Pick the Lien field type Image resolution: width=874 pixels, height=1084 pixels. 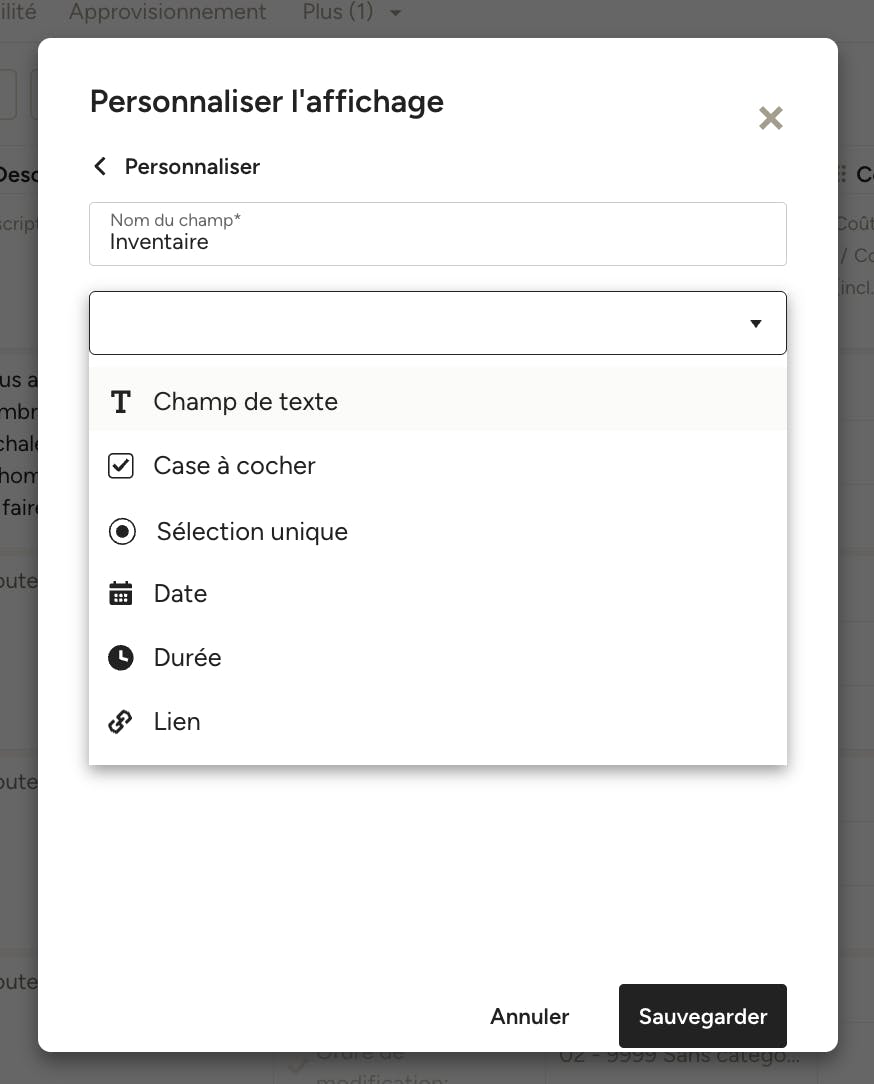point(438,722)
